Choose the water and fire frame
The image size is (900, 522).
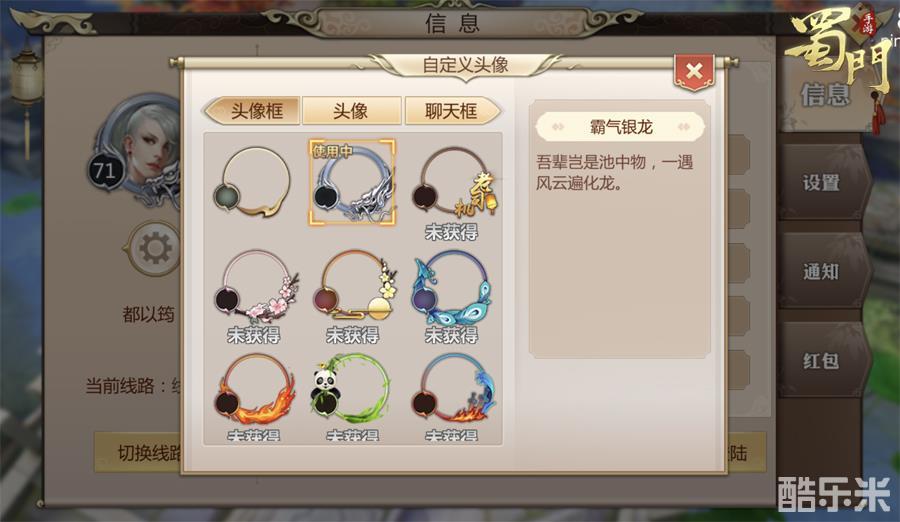[x=453, y=388]
